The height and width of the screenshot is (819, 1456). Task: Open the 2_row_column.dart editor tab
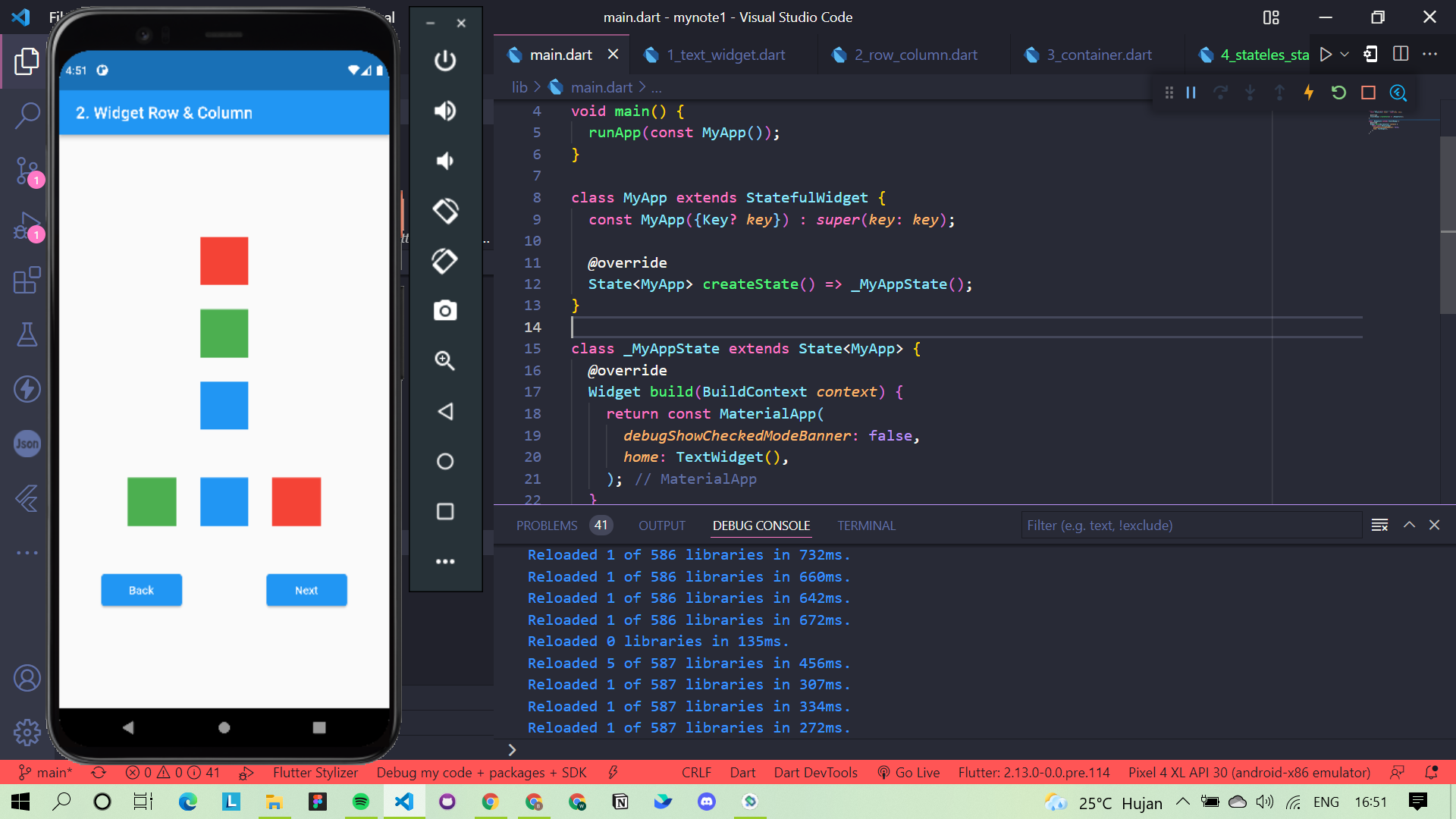tap(915, 55)
